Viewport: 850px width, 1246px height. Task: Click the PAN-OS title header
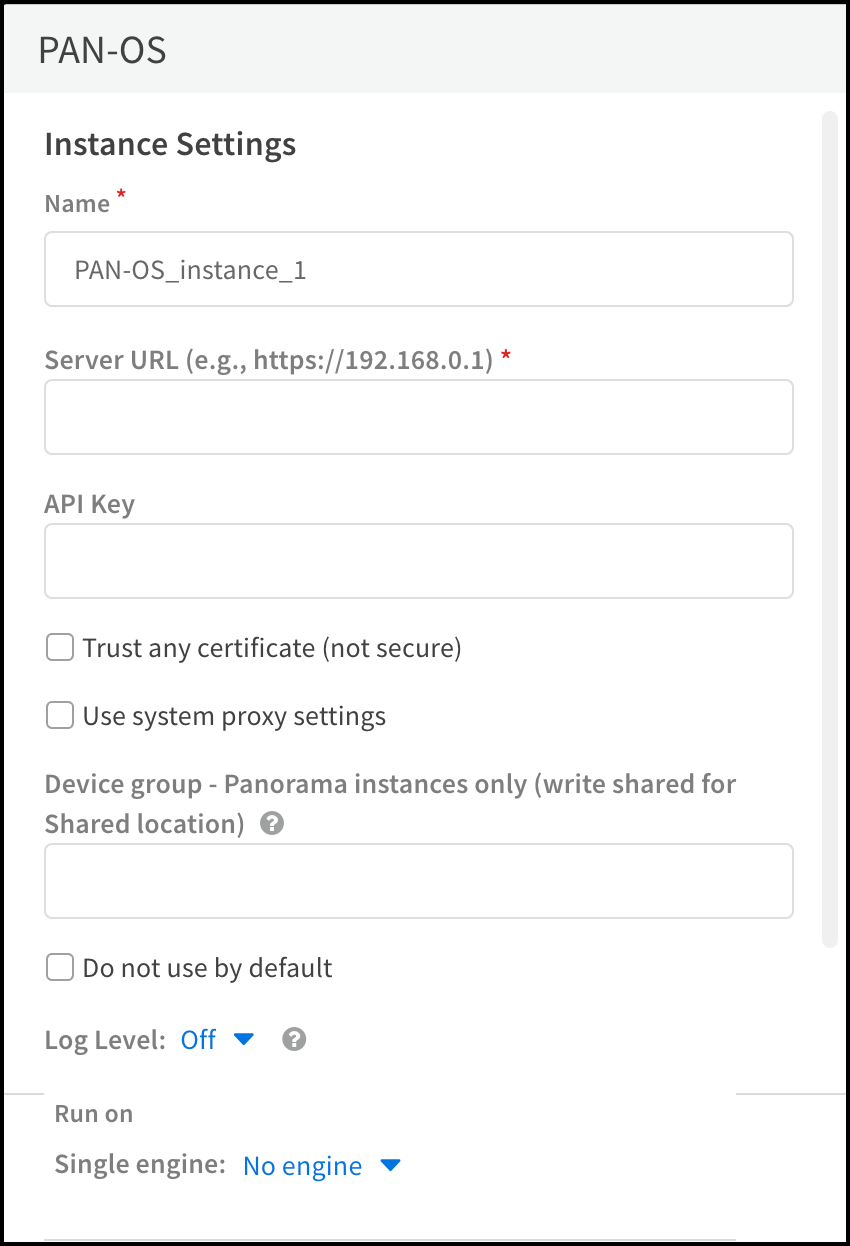click(103, 50)
